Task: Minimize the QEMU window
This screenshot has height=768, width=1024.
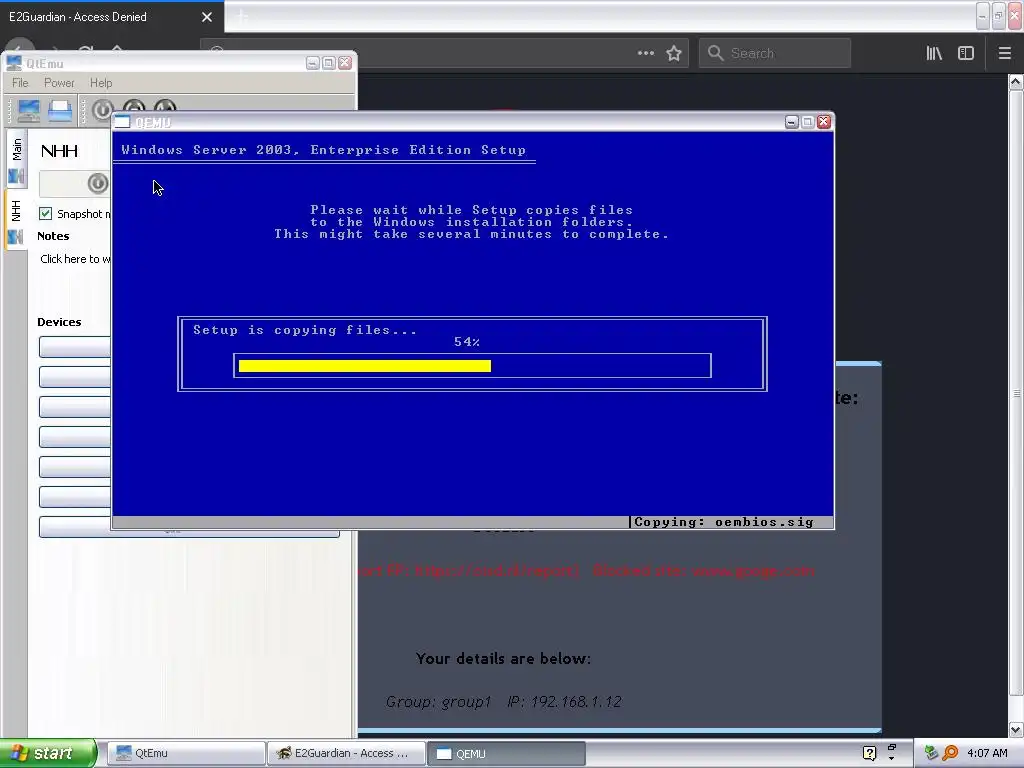Action: click(x=792, y=122)
